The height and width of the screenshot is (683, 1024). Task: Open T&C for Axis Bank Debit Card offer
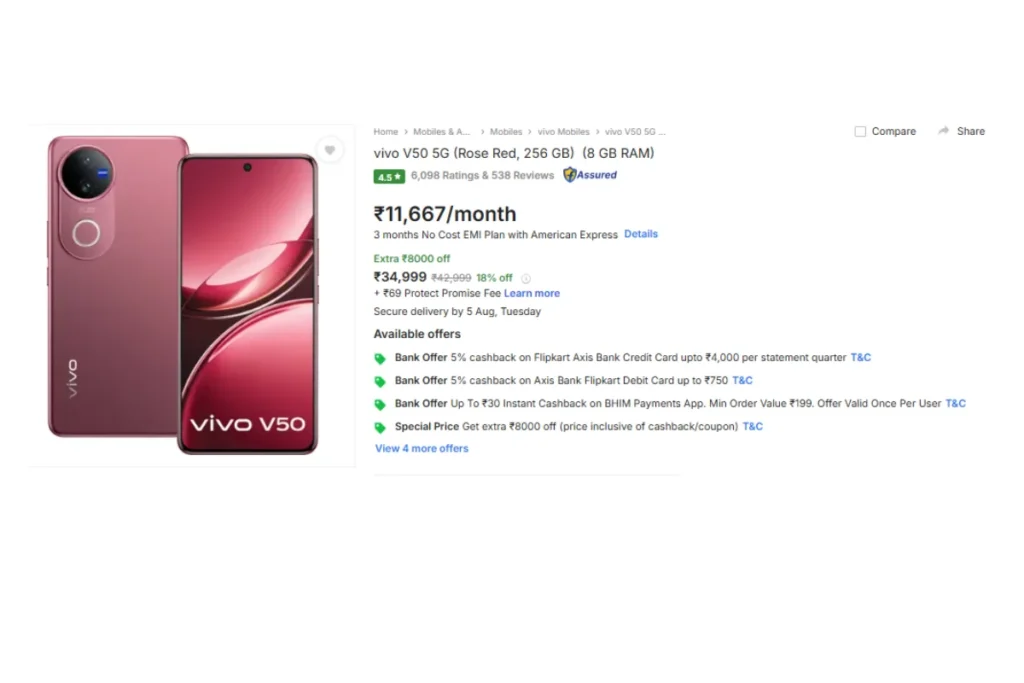point(743,380)
